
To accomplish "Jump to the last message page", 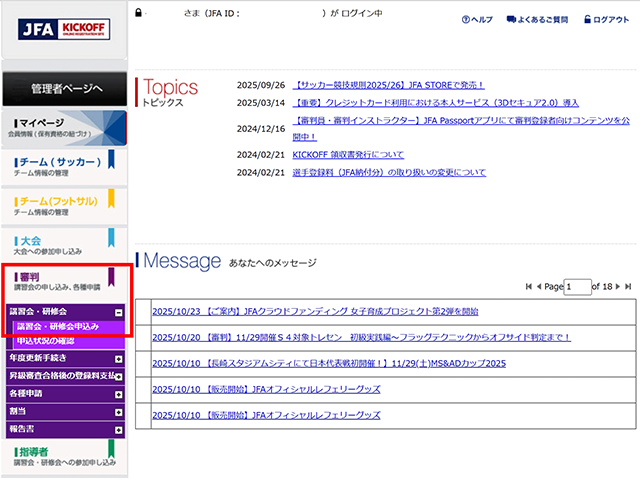I will [628, 287].
